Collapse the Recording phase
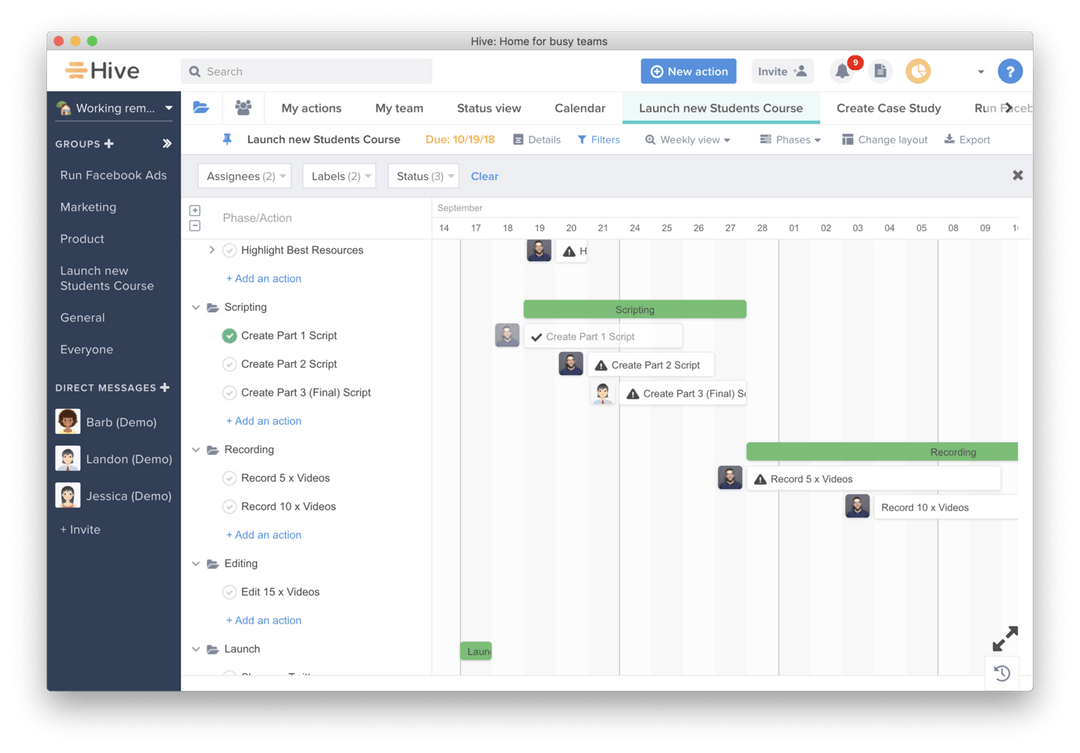This screenshot has width=1080, height=753. pos(196,449)
